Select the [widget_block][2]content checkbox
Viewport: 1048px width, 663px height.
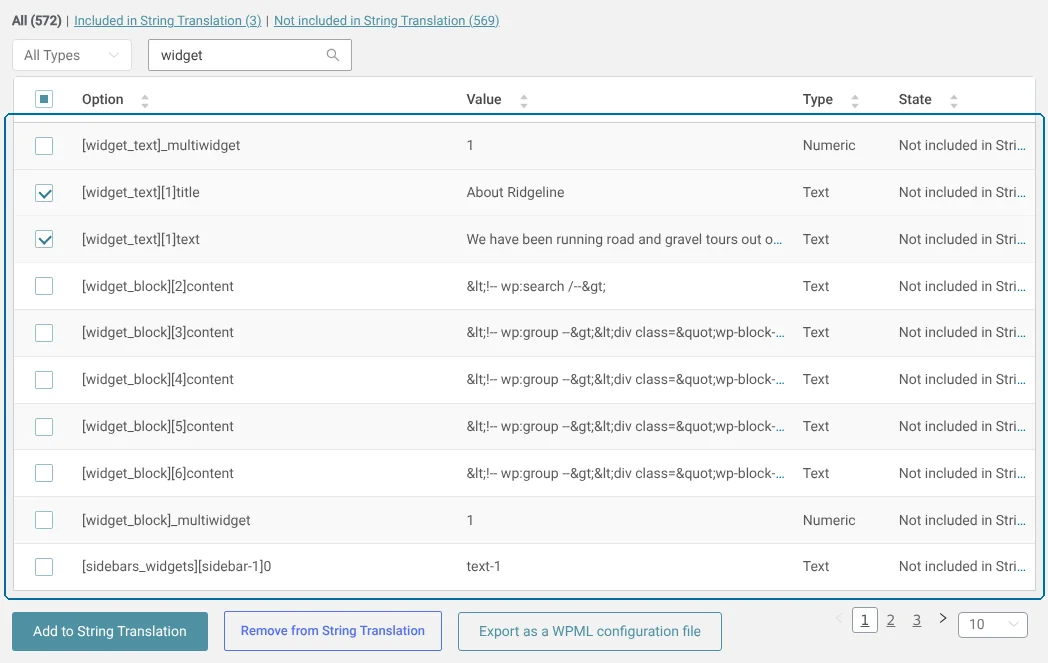[44, 286]
